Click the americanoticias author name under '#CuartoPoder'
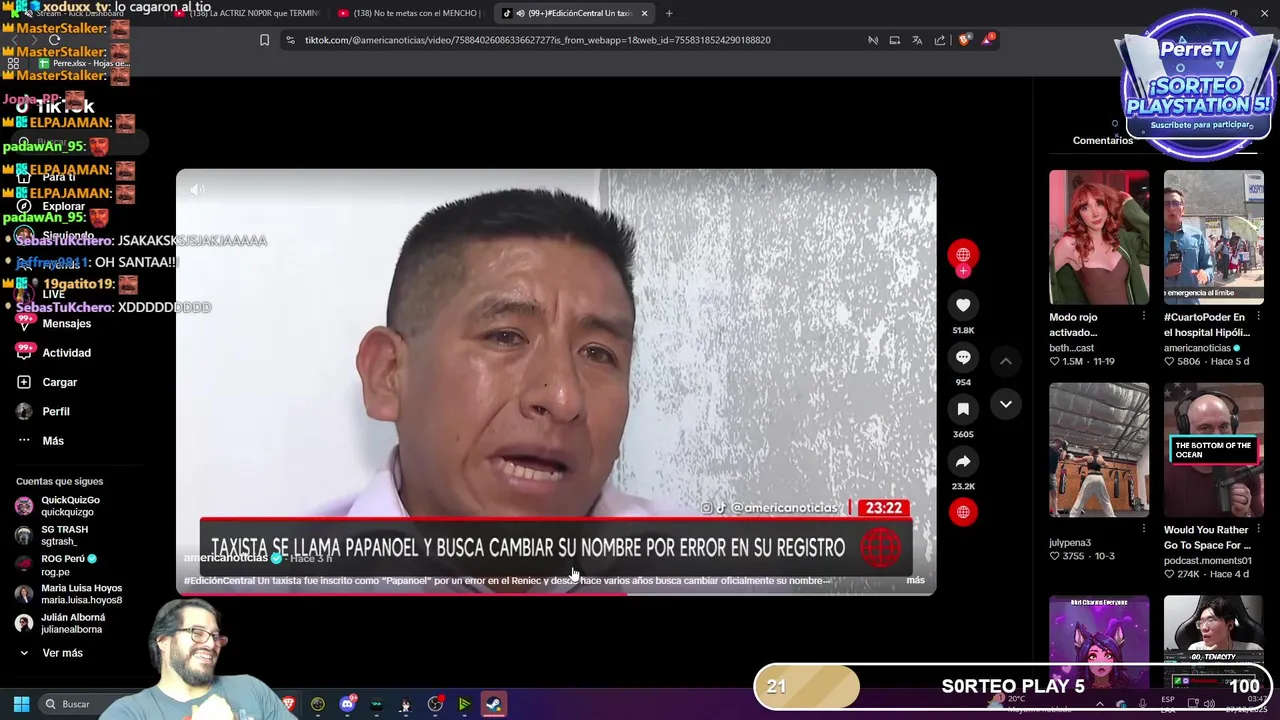Screen dimensions: 1280x720 pyautogui.click(x=1197, y=348)
